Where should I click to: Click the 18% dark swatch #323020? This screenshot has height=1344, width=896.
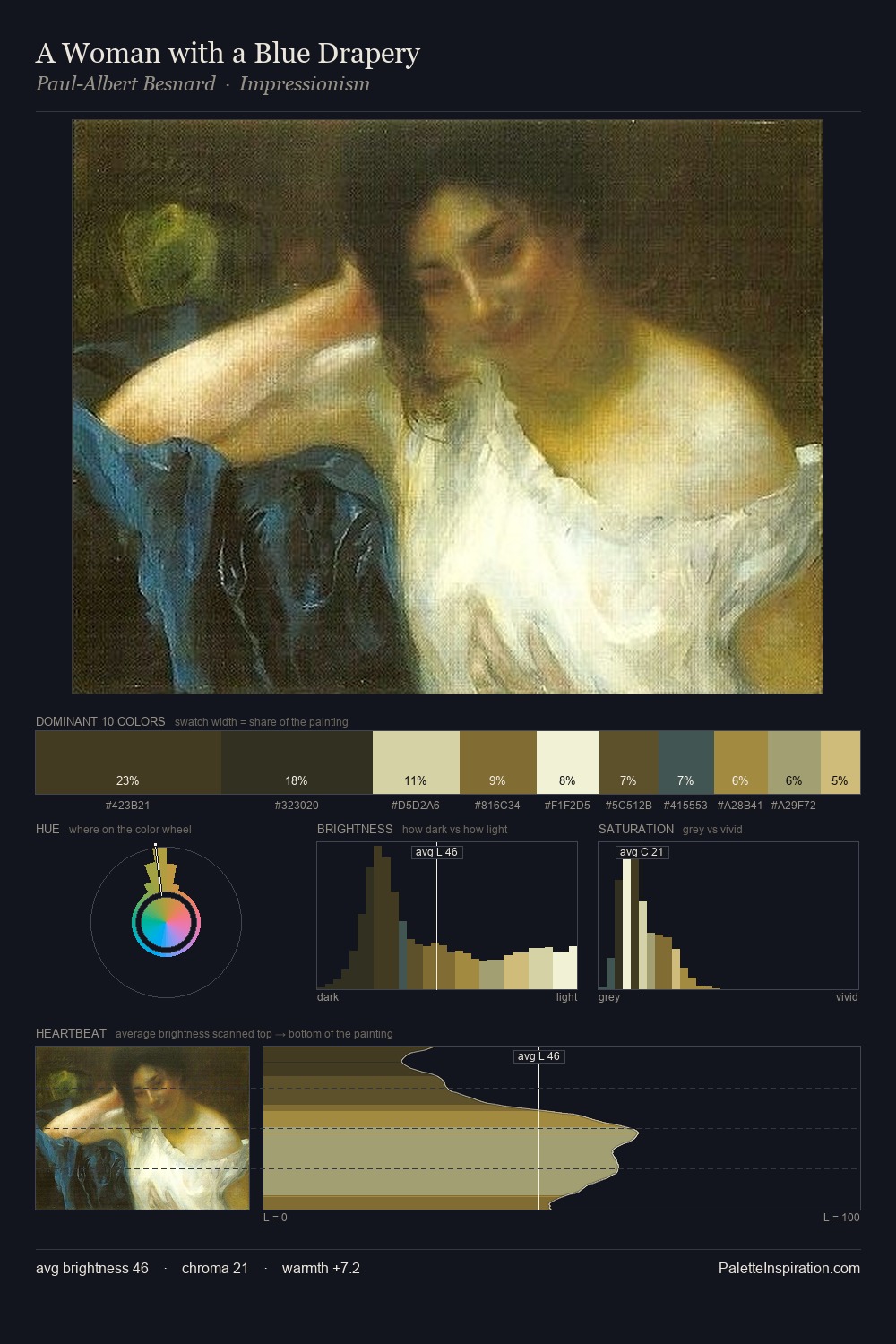coord(297,762)
